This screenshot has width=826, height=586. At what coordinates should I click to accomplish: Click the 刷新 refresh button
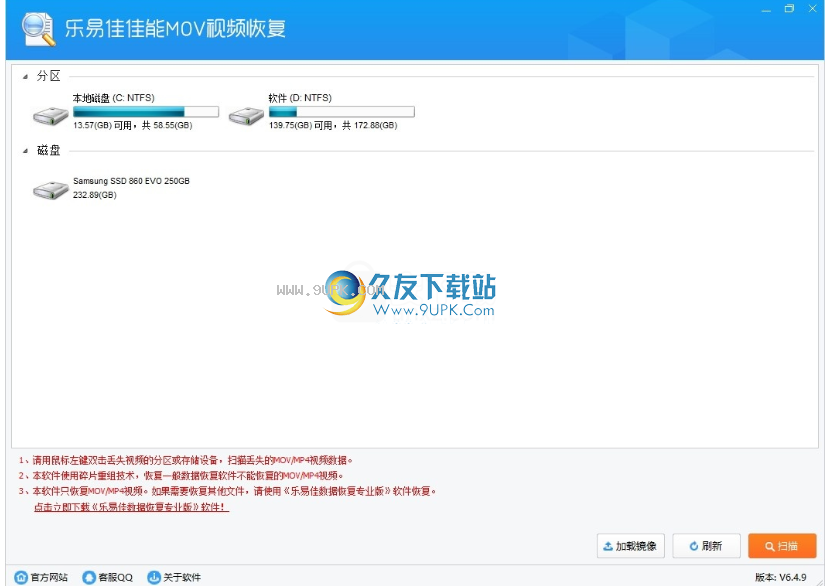[x=706, y=546]
